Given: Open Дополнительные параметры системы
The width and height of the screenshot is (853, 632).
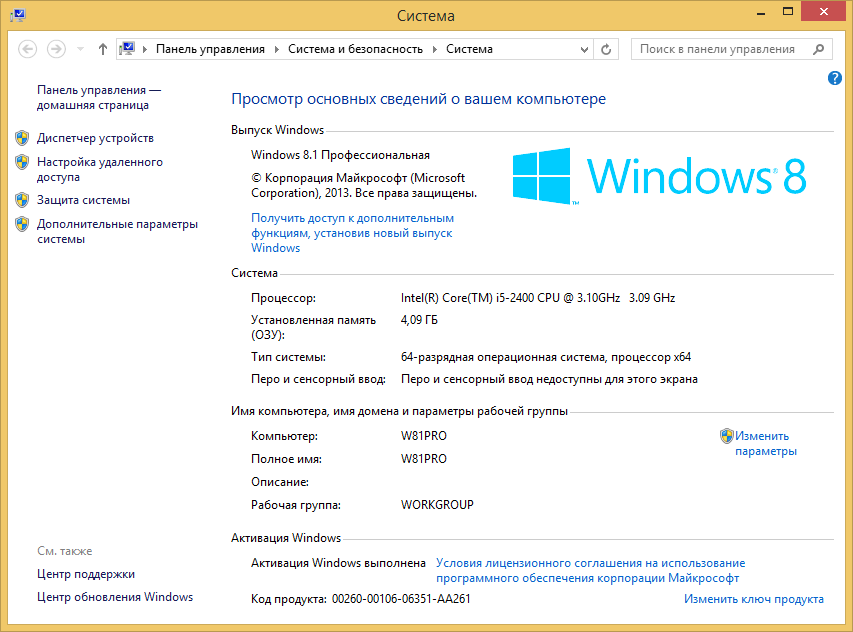Looking at the screenshot, I should click(117, 231).
